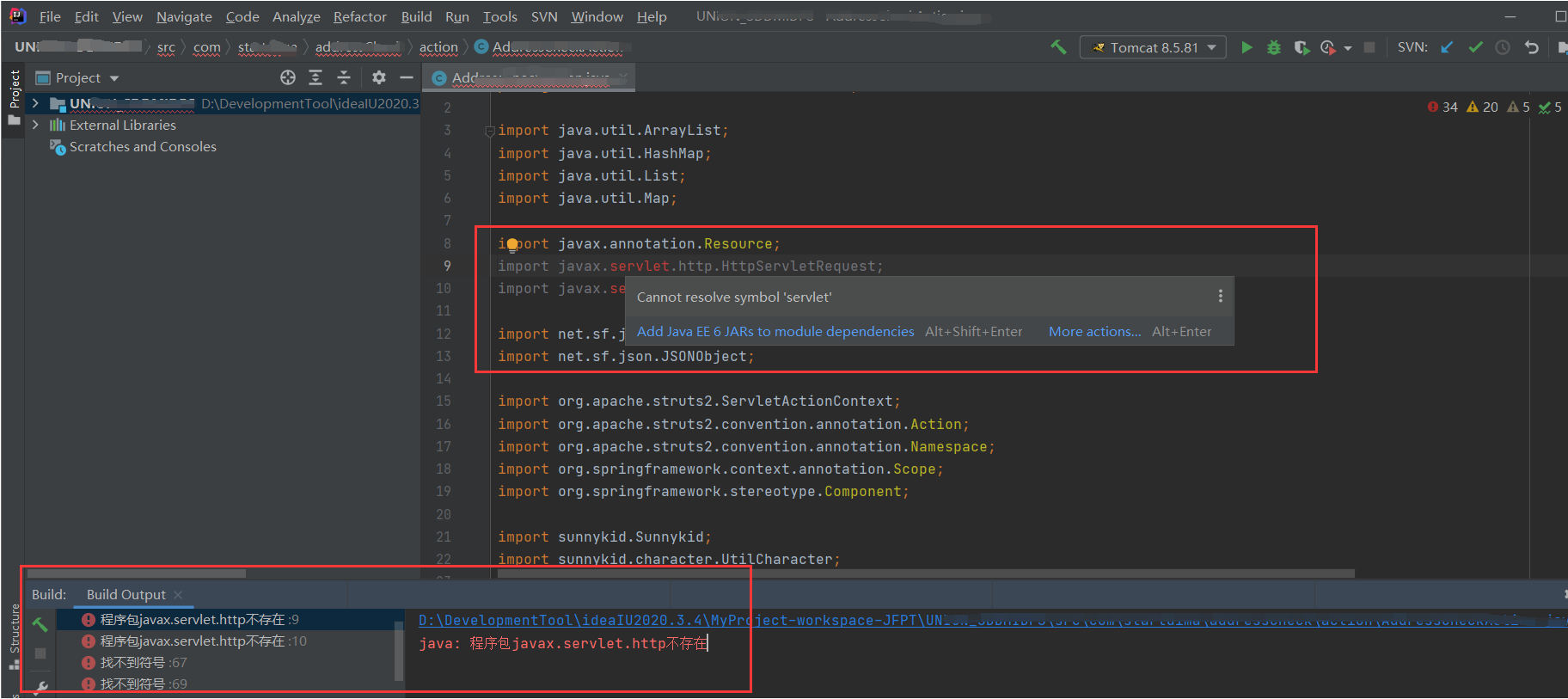Open the Build menu
This screenshot has height=699, width=1568.
(x=416, y=16)
